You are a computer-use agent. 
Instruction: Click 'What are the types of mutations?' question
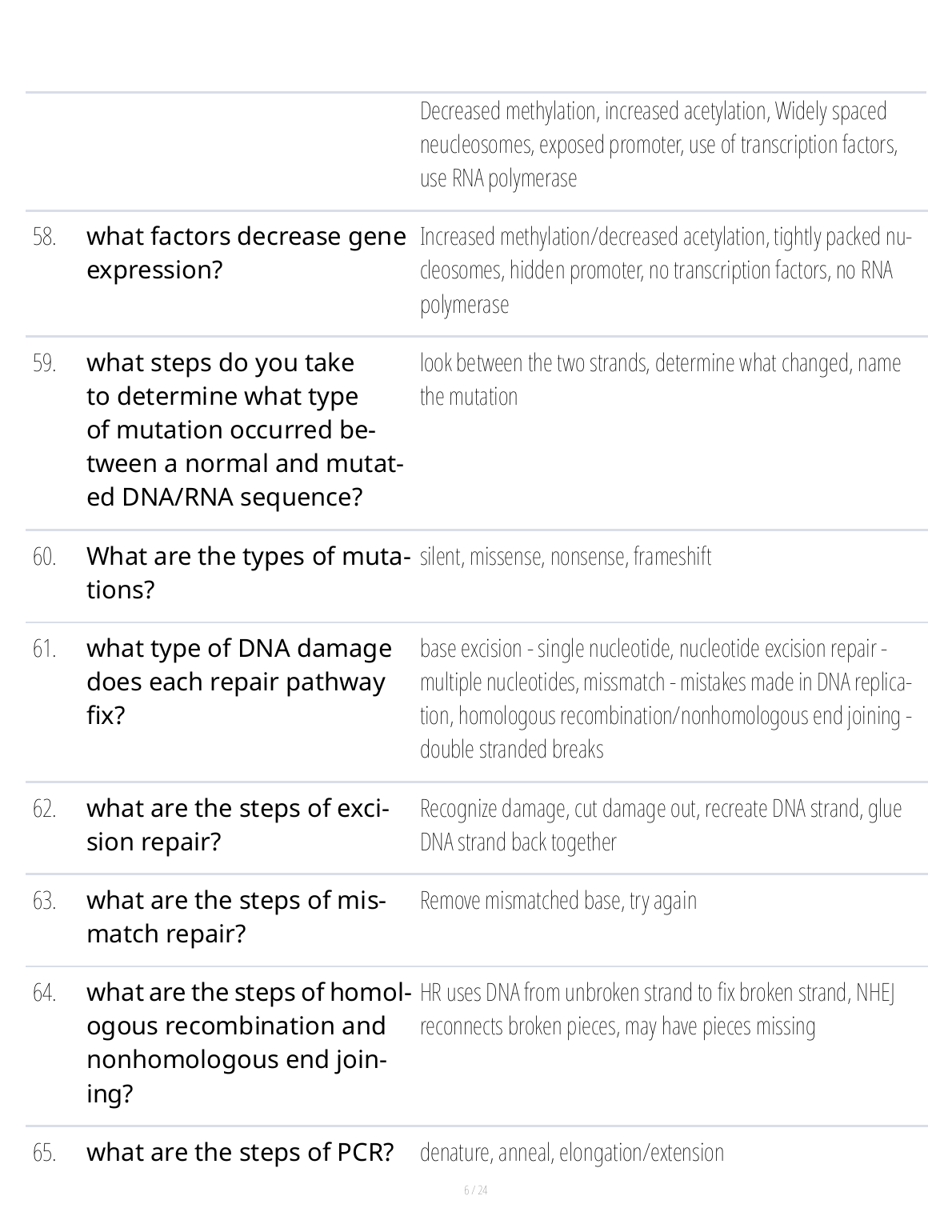pos(248,573)
